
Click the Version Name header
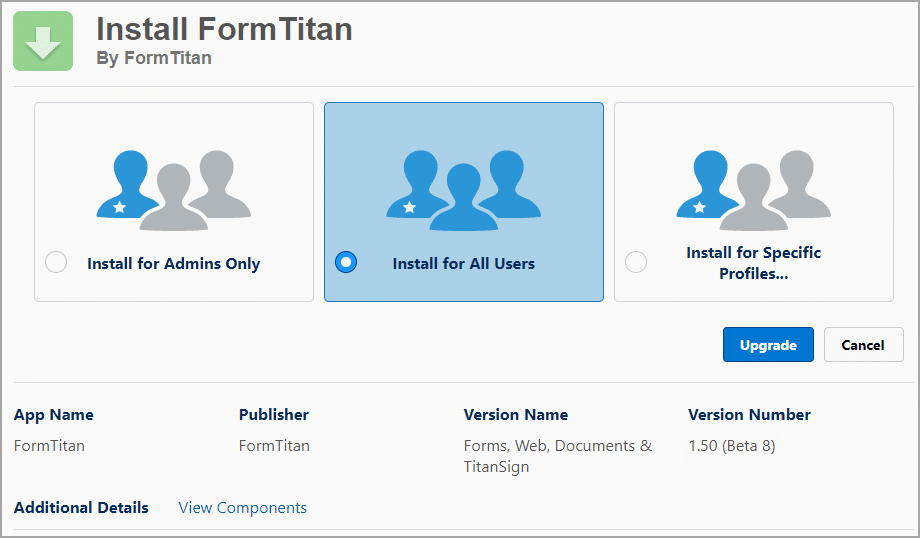point(516,415)
